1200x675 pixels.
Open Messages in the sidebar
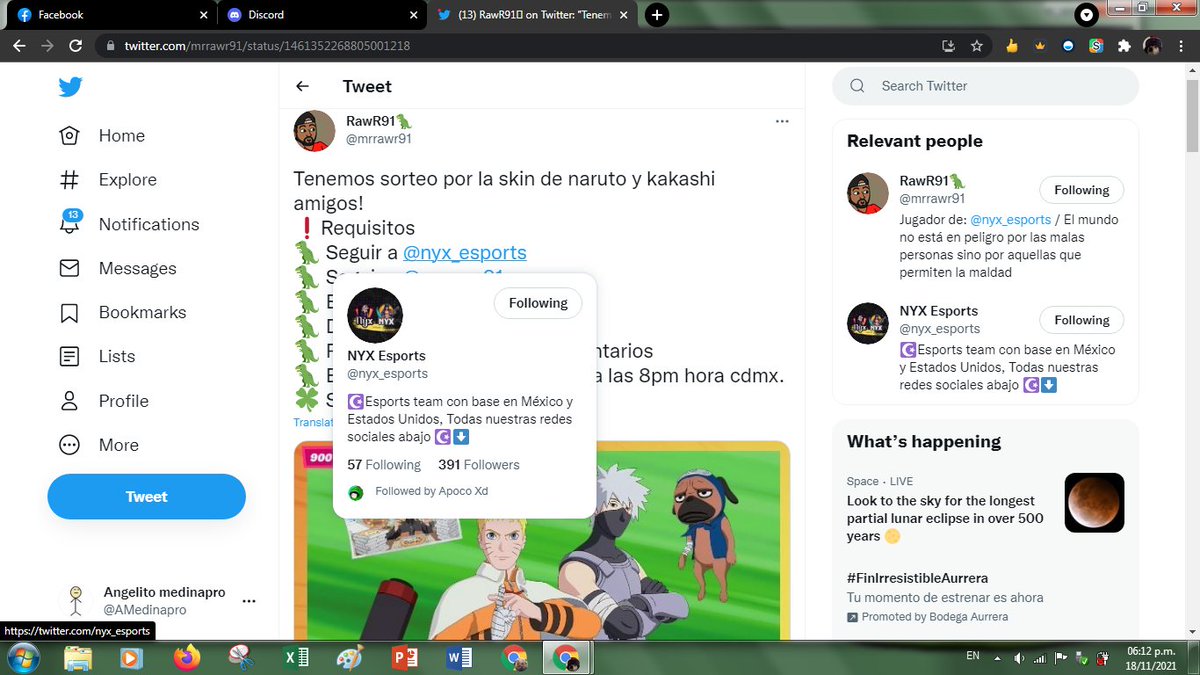point(118,268)
